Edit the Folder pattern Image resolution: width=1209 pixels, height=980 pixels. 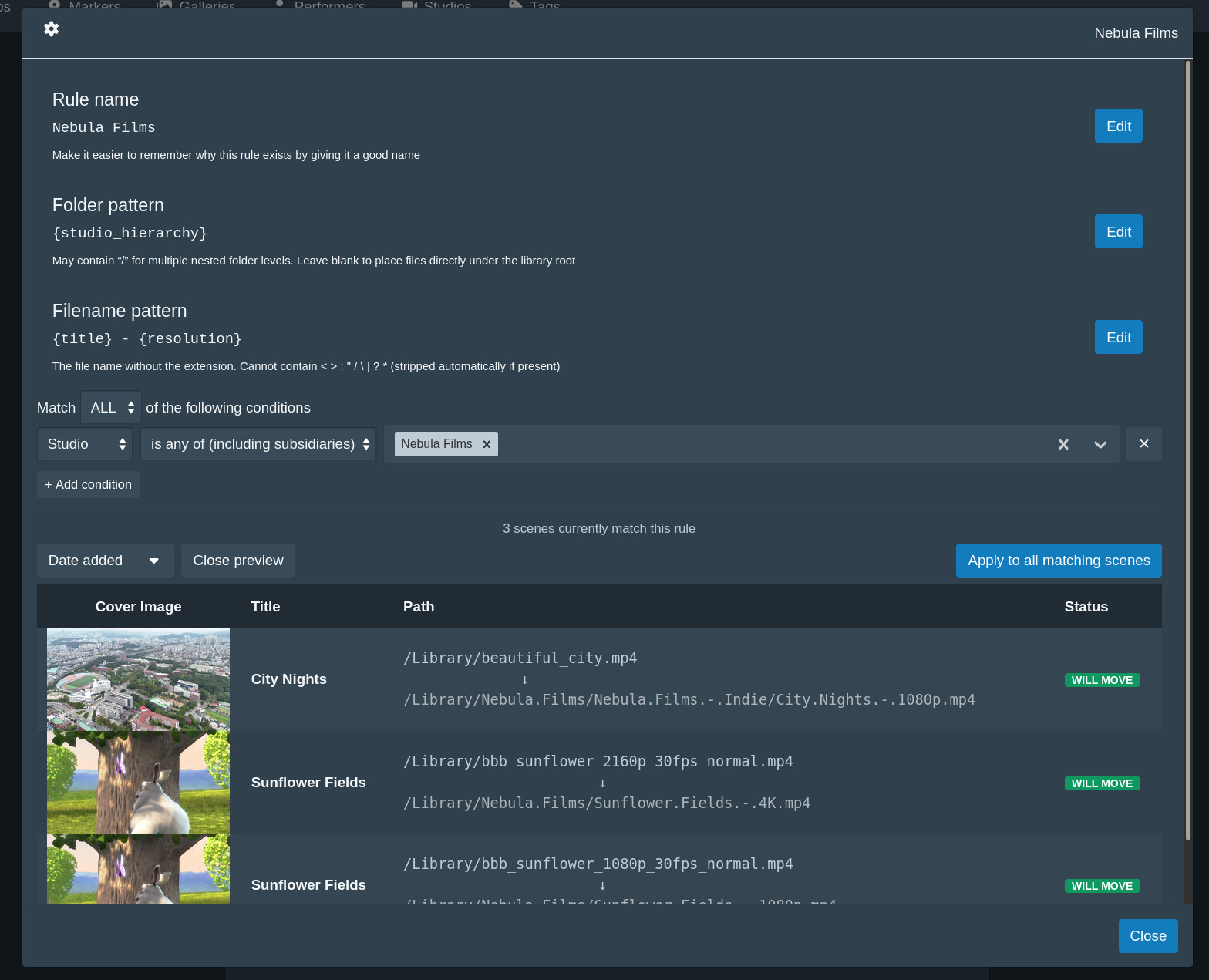[x=1119, y=231]
